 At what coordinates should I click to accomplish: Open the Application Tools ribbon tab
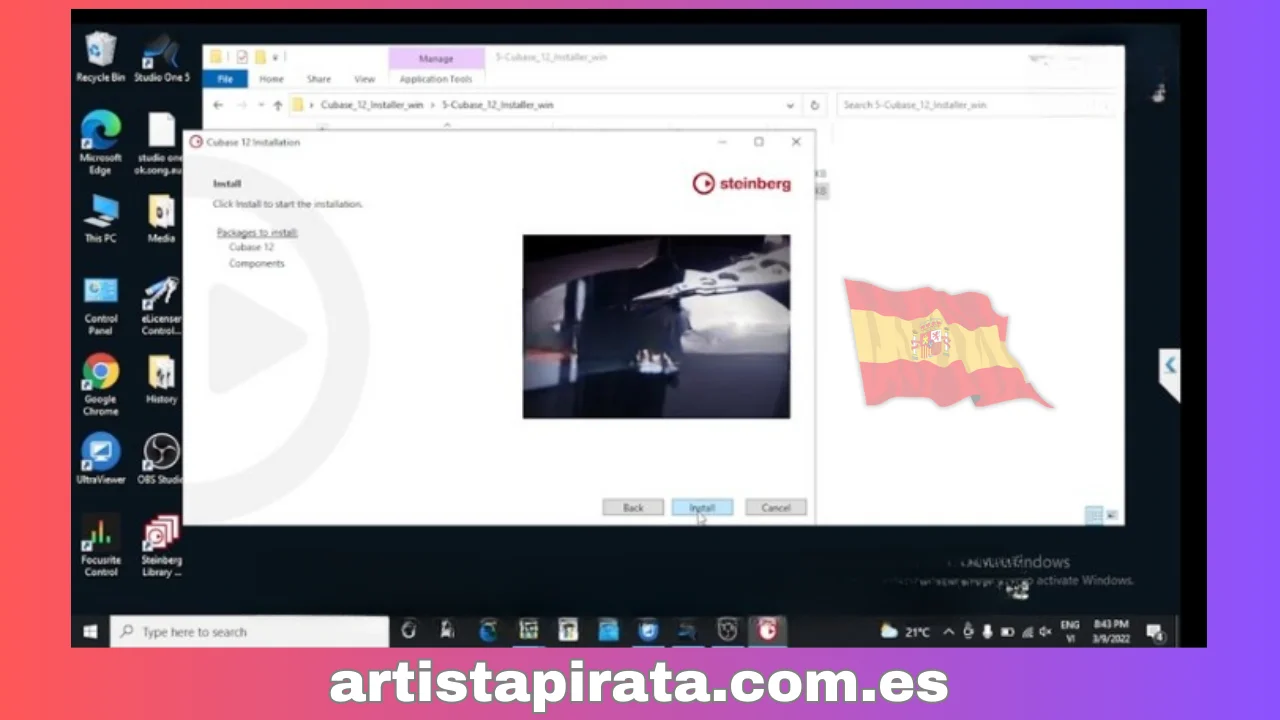coord(436,79)
